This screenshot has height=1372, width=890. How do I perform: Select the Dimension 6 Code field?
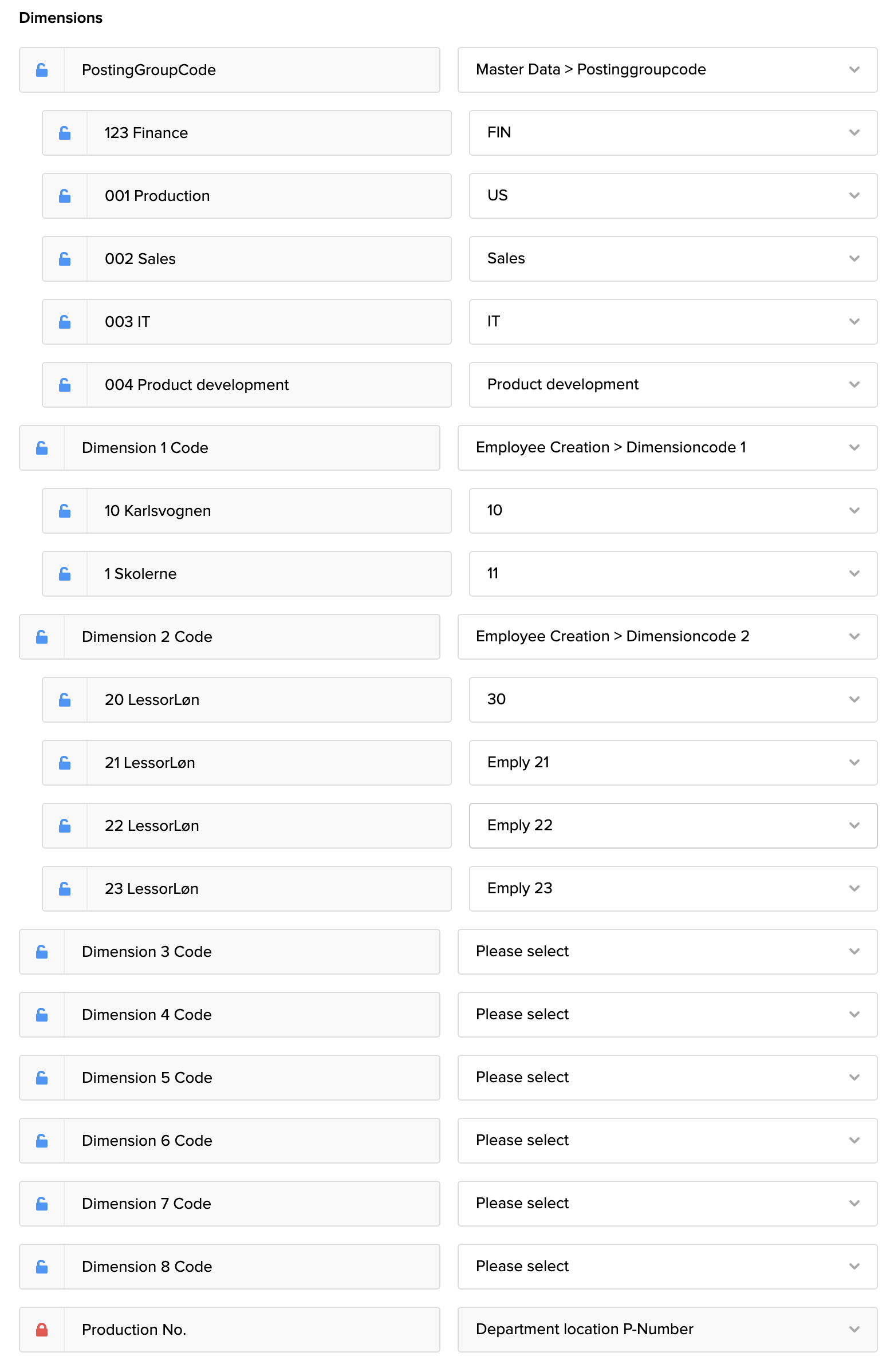(x=251, y=1141)
